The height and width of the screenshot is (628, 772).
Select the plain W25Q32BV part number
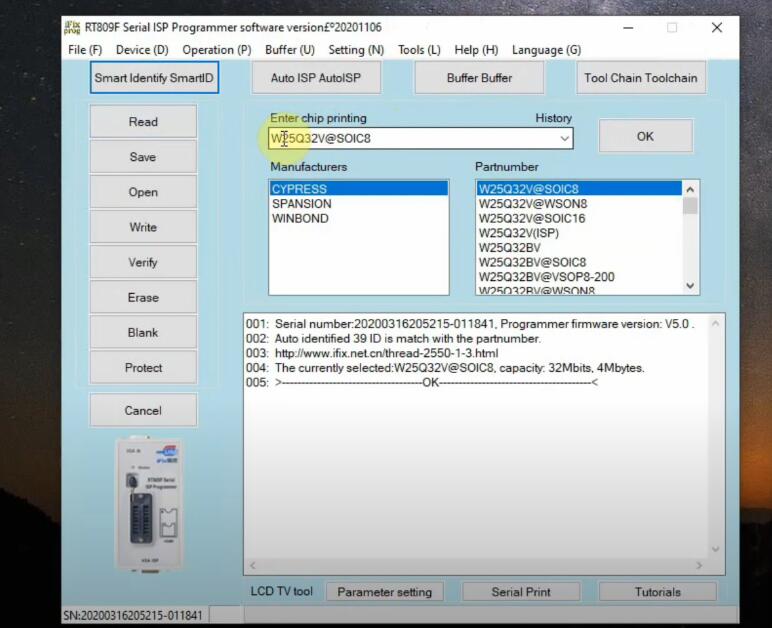(579, 248)
